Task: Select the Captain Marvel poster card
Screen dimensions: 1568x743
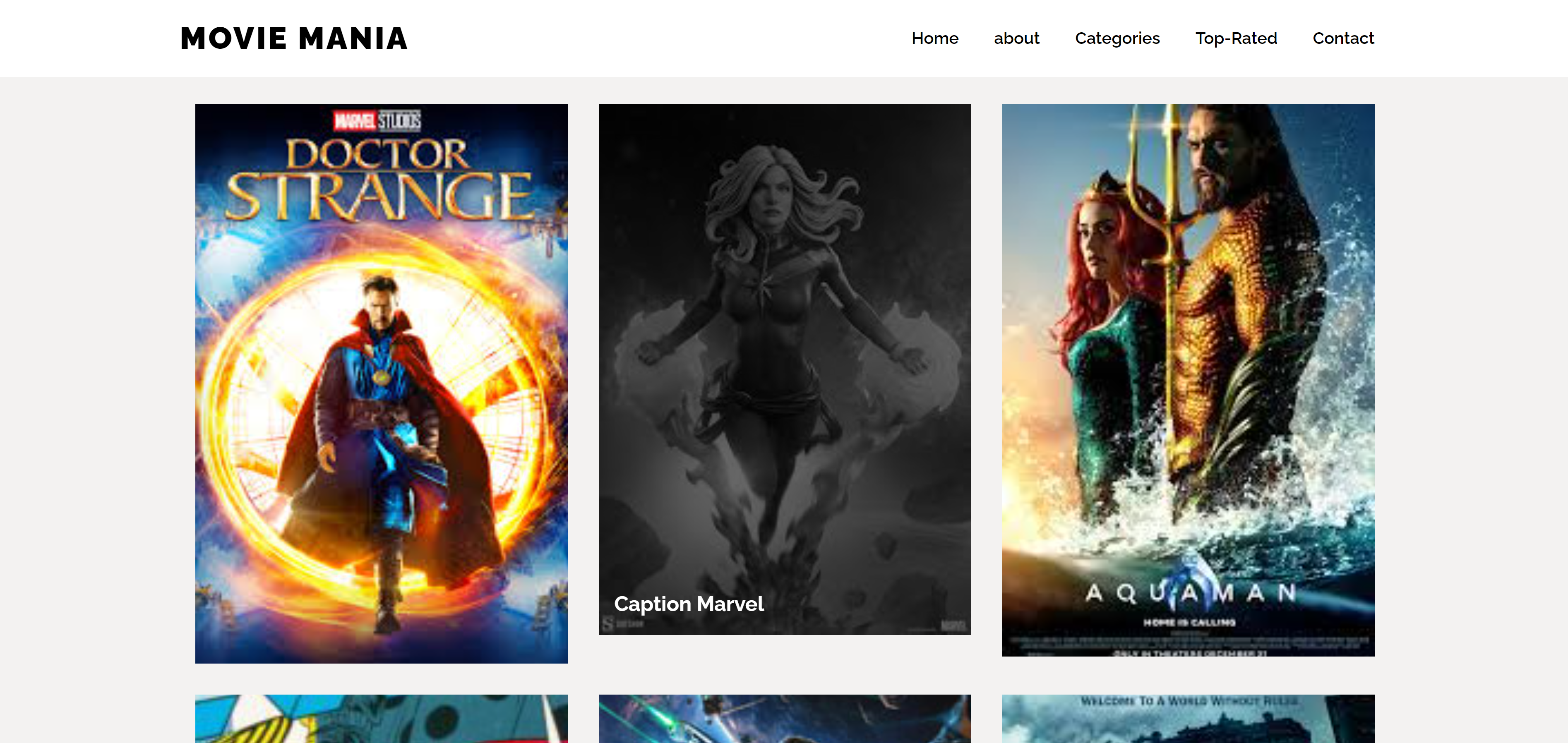Action: pyautogui.click(x=785, y=369)
